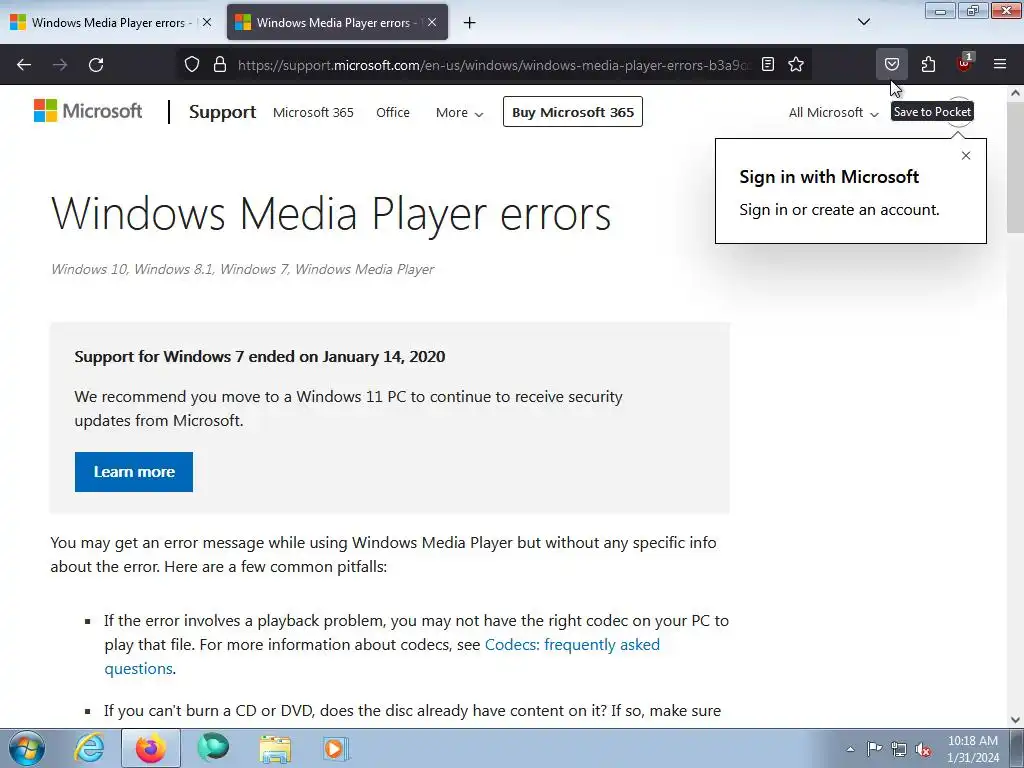Click the site security padlock icon
This screenshot has height=768, width=1024.
220,65
